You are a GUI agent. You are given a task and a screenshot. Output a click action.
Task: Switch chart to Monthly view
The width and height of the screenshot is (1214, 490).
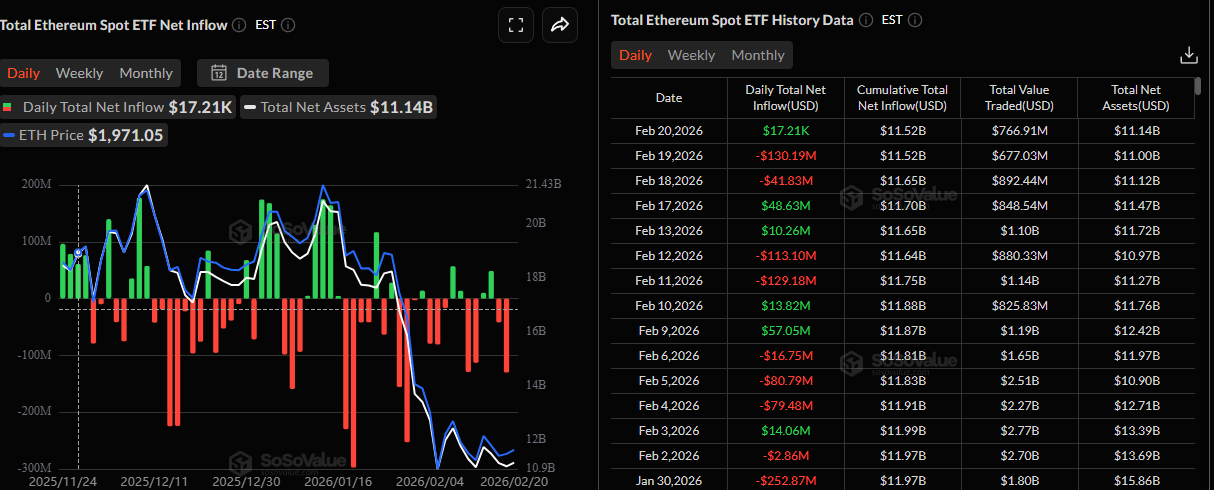pyautogui.click(x=146, y=73)
